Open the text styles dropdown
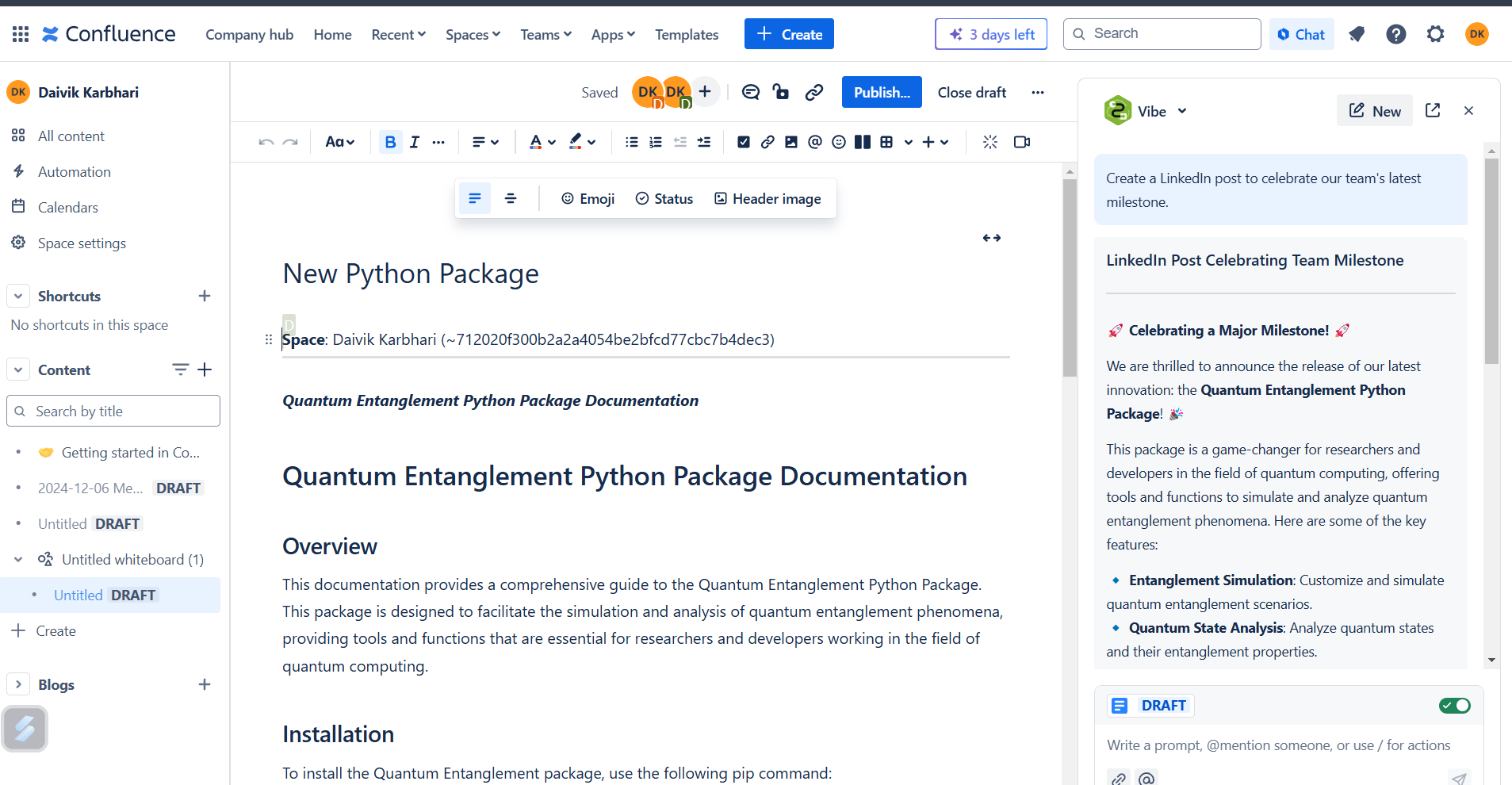This screenshot has width=1512, height=785. 339,142
